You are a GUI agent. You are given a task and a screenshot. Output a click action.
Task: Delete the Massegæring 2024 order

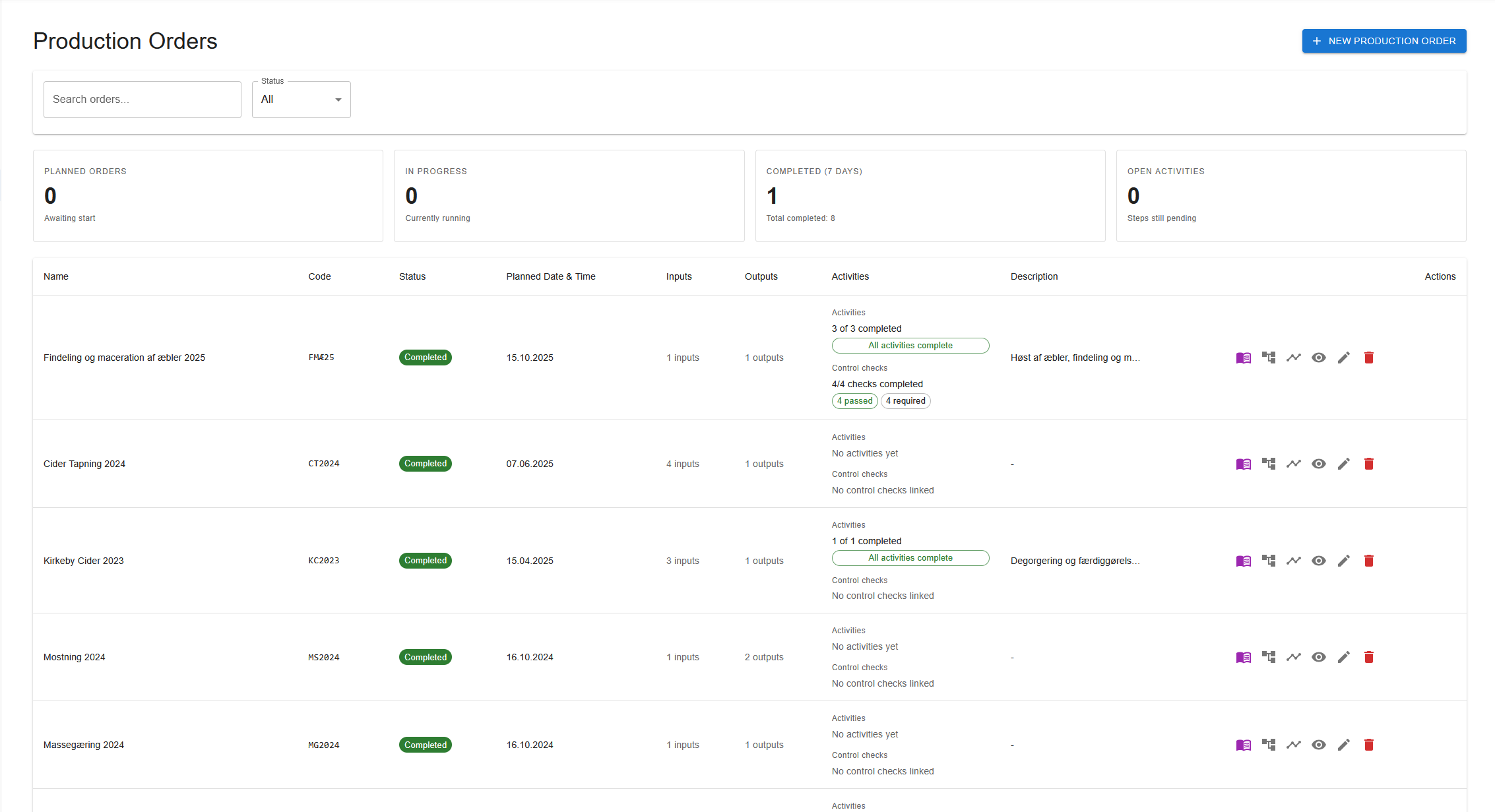pos(1368,745)
